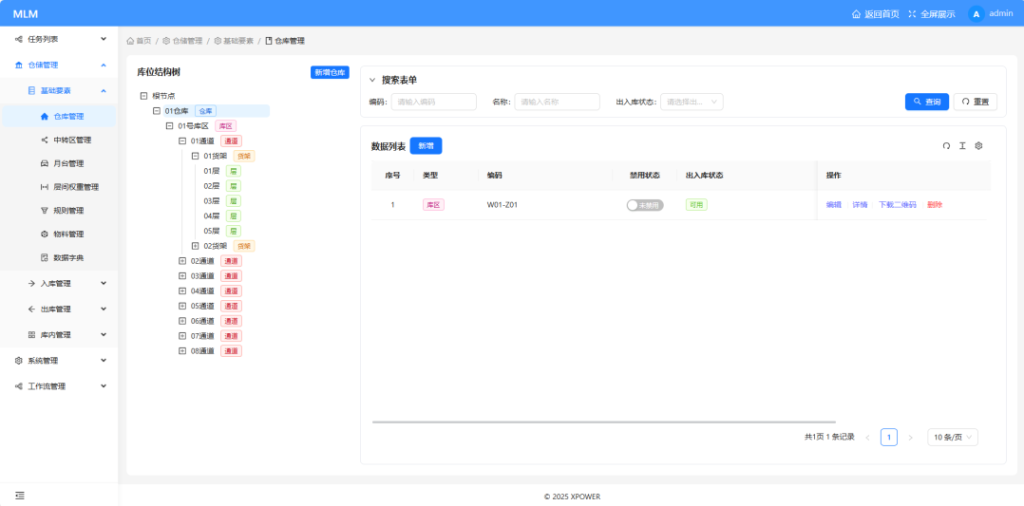Viewport: 1024px width, 506px height.
Task: Expand the 02通道 tree node
Action: 182,261
